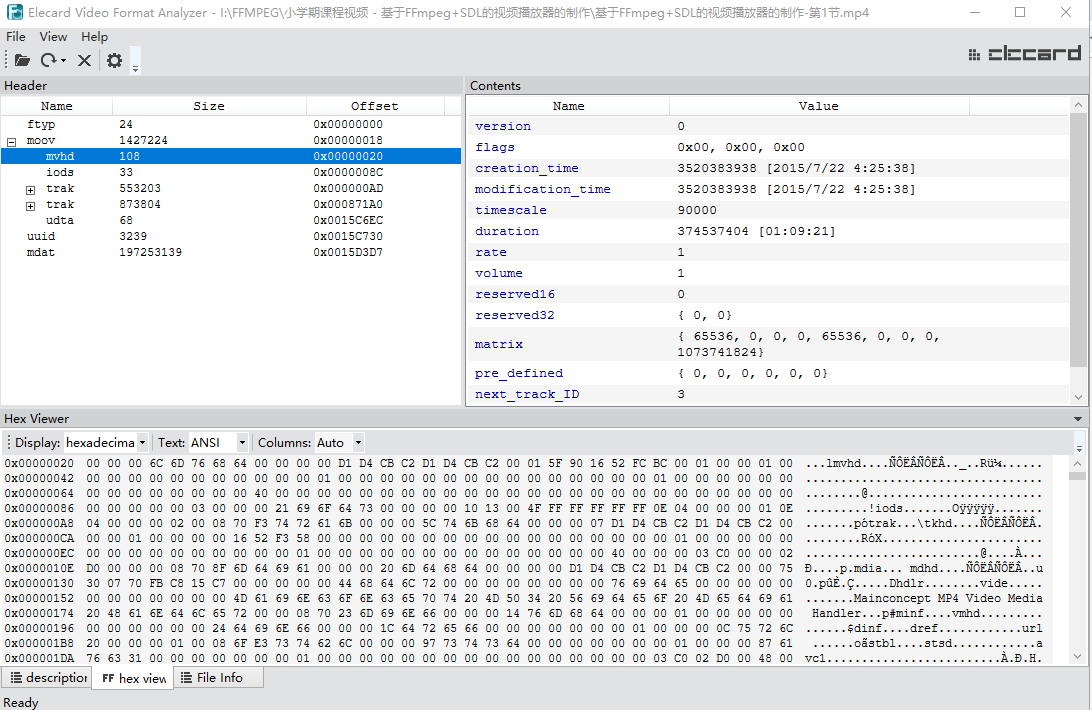Click the hex viewer scroll down arrow
This screenshot has width=1092, height=710.
[1077, 657]
